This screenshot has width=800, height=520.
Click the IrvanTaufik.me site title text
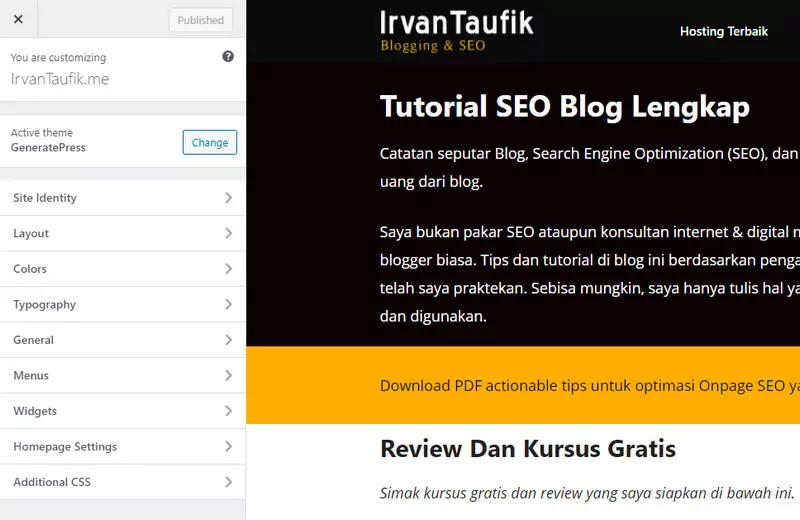click(x=60, y=79)
